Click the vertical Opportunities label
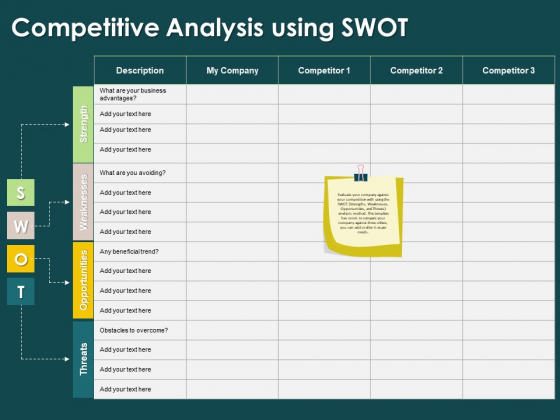The image size is (560, 420). [83, 280]
